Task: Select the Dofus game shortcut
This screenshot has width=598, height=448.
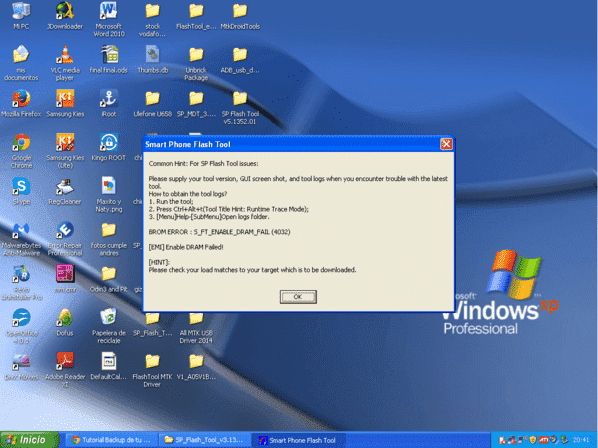Action: tap(65, 323)
